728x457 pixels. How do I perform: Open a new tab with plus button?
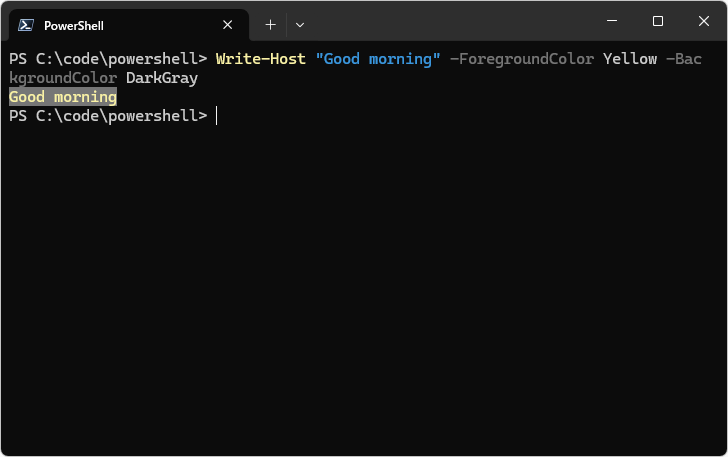click(270, 24)
